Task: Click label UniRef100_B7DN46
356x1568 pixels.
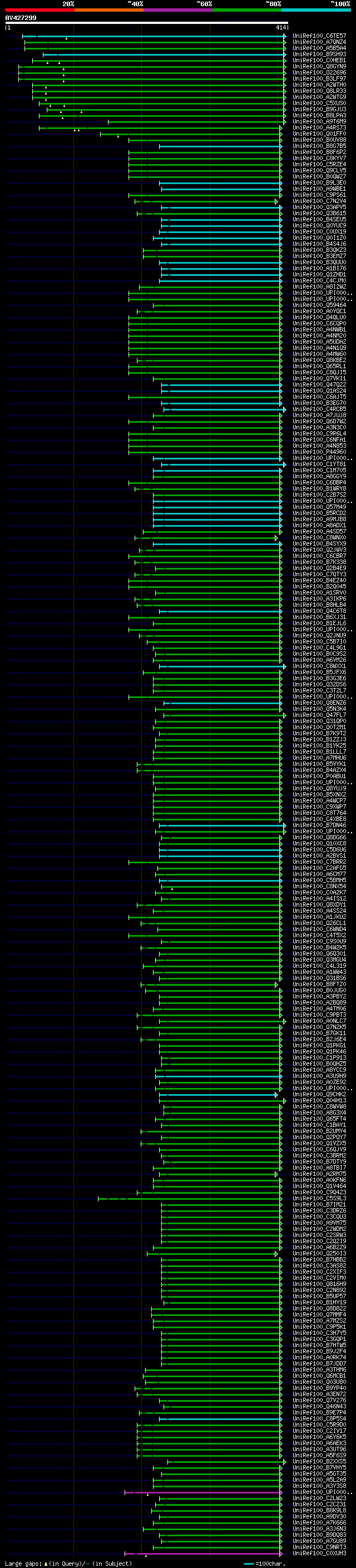Action: click(319, 825)
